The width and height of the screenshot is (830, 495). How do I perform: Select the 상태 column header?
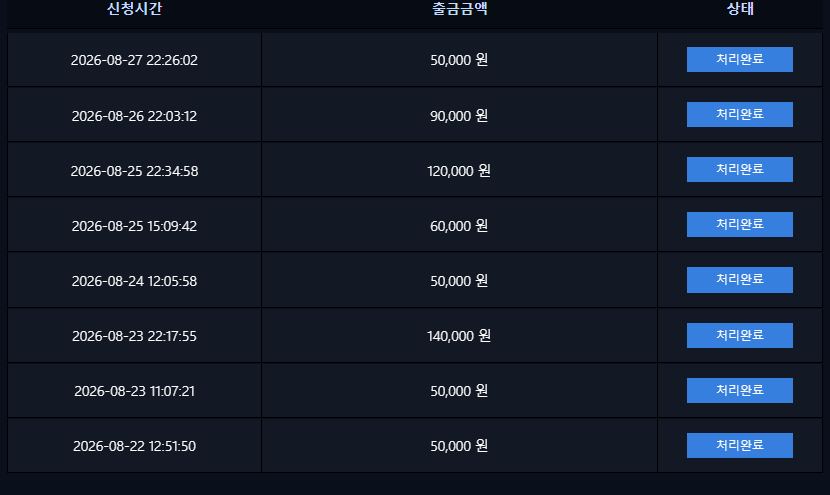pos(740,9)
